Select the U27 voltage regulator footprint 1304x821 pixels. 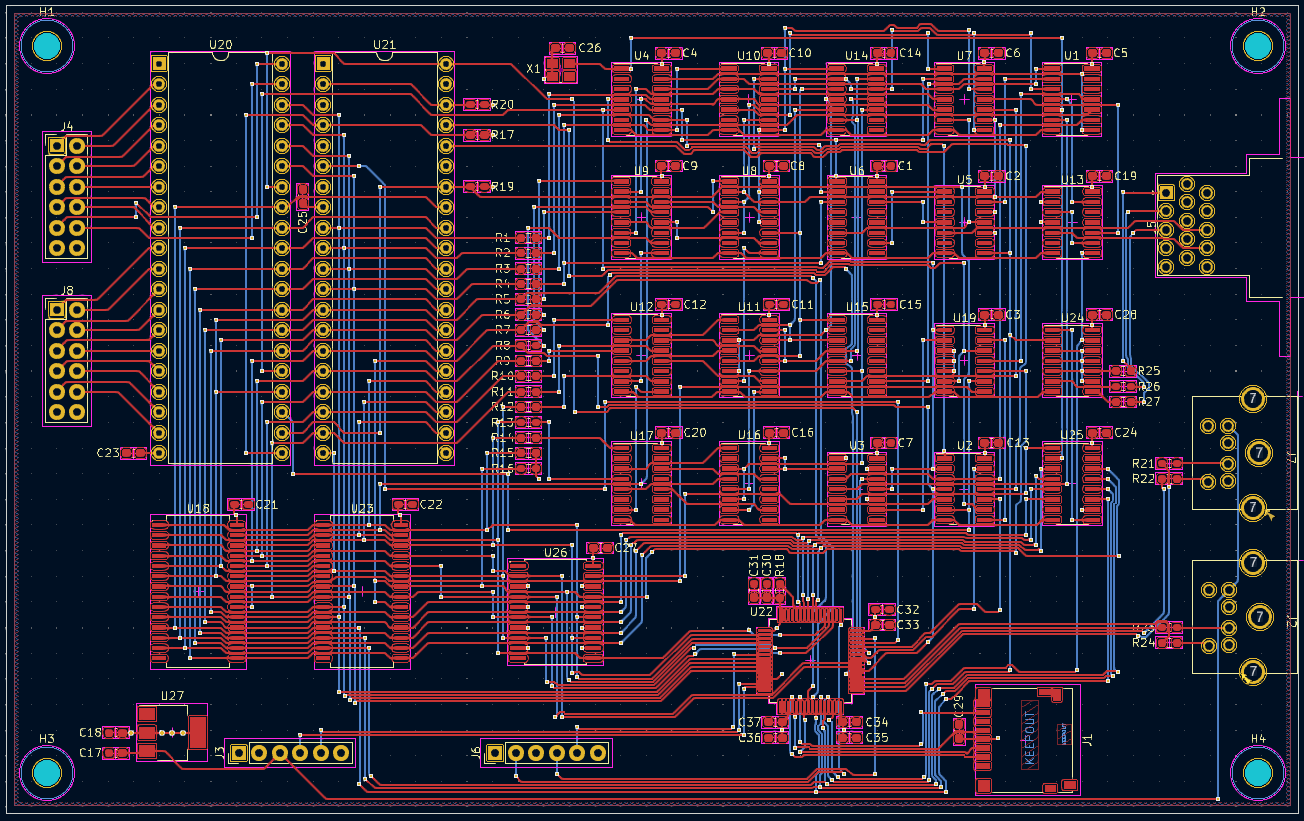pyautogui.click(x=172, y=732)
